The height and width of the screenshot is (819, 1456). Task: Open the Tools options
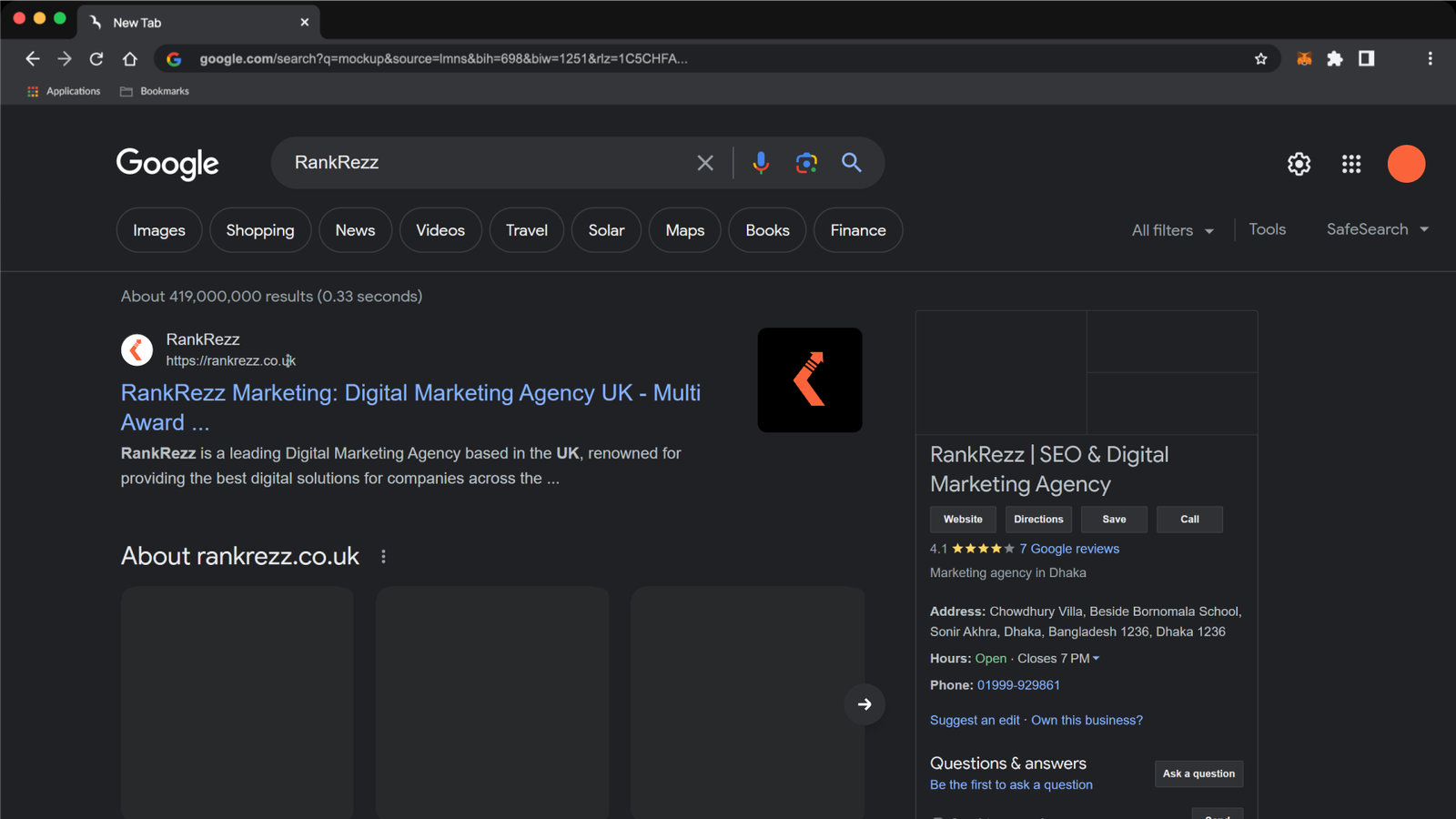1267,229
